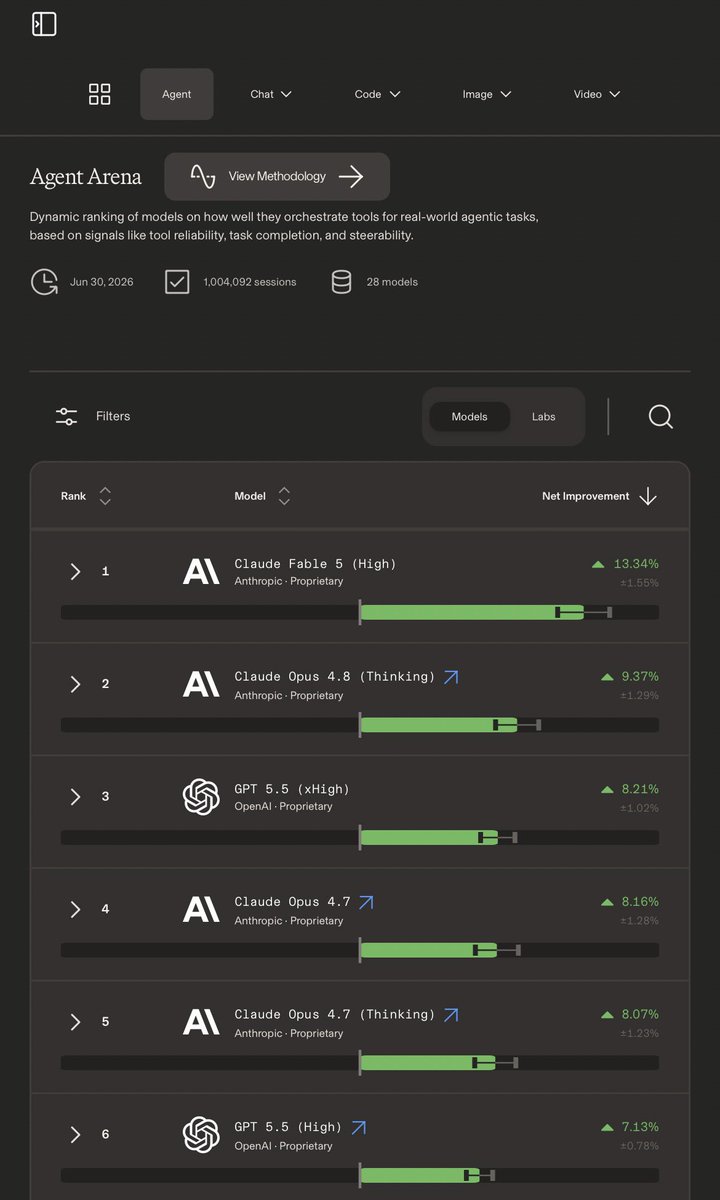Click the clock icon beside Jun 30, 2026
The height and width of the screenshot is (1200, 720).
click(44, 282)
